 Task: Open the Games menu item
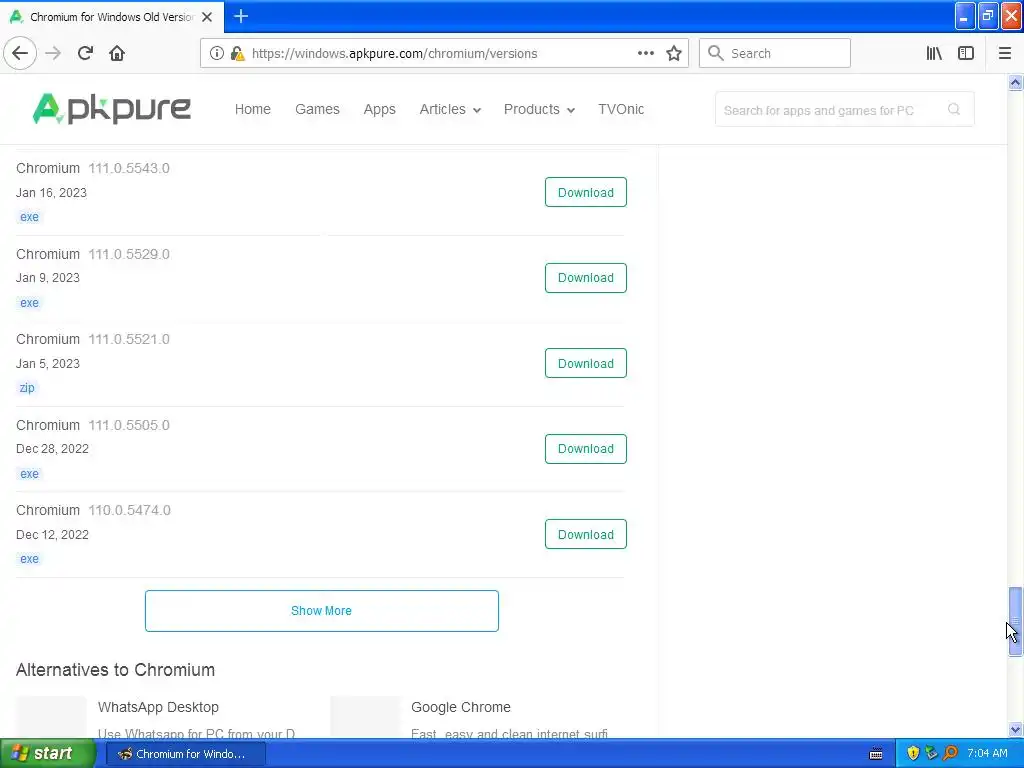(317, 109)
